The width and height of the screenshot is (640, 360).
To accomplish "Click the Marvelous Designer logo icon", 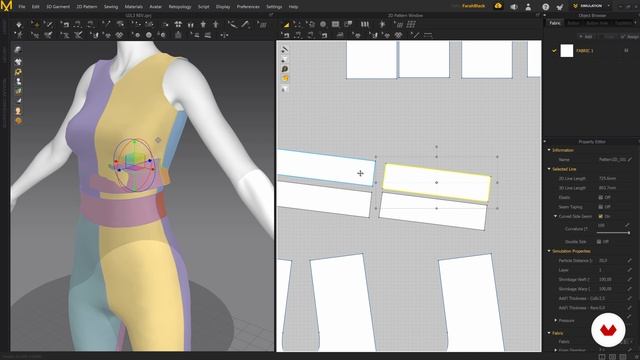I will pyautogui.click(x=7, y=6).
